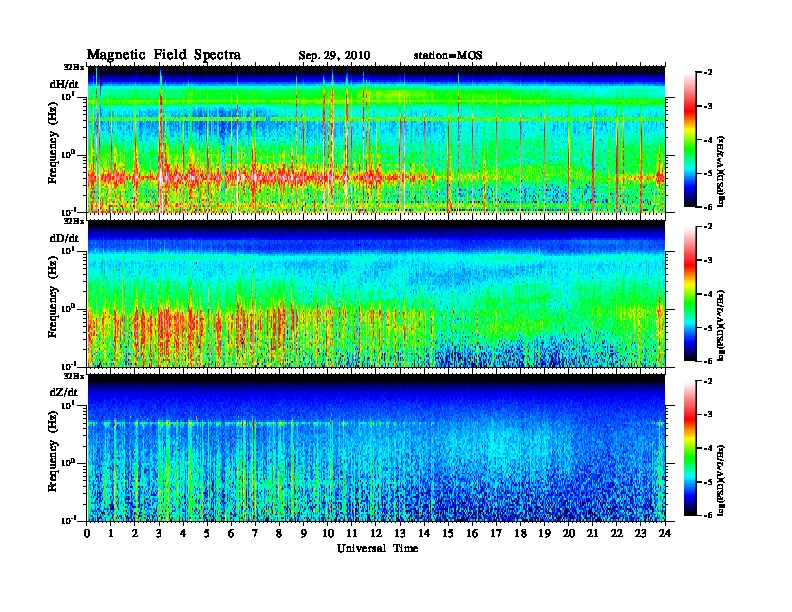Click the "Universal Time" axis label
Viewport: 792px width, 612px height.
(x=377, y=548)
